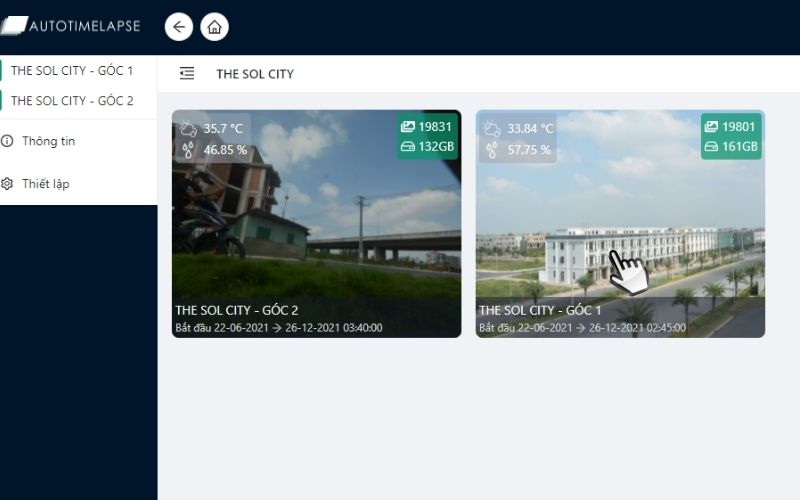
Task: Click the back arrow button
Action: [179, 27]
